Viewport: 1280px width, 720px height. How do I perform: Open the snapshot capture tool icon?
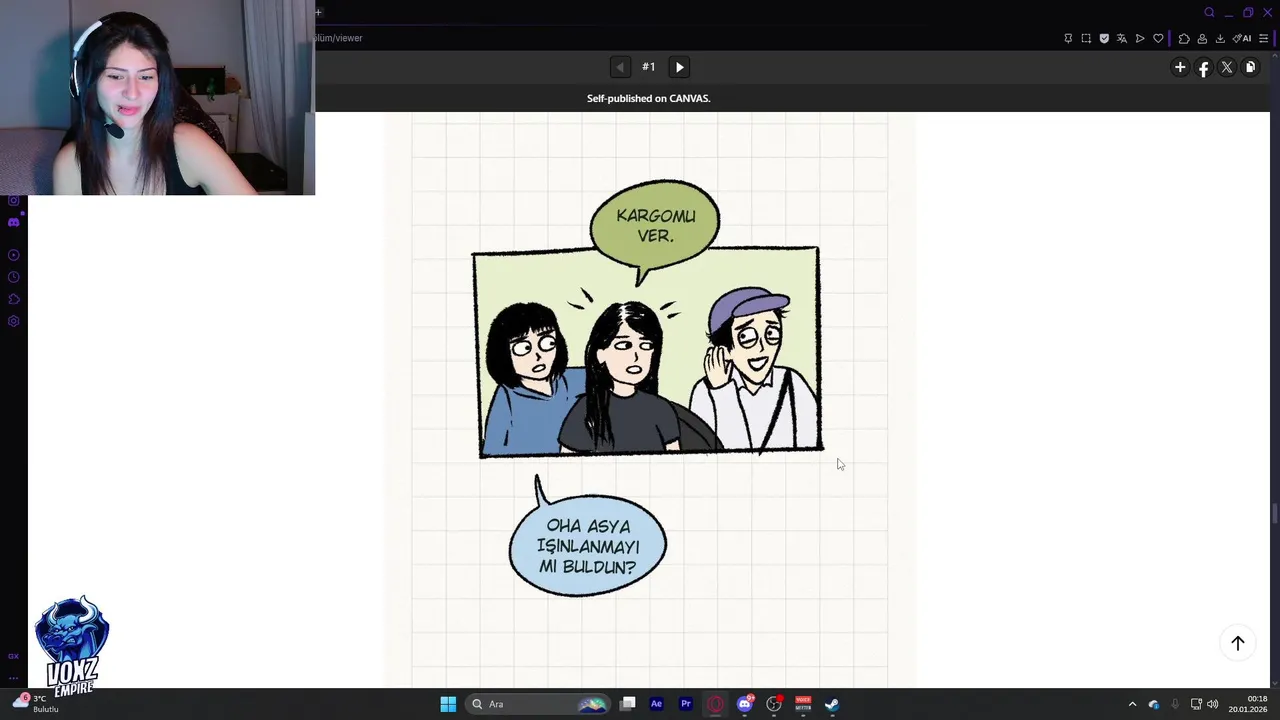pyautogui.click(x=1086, y=38)
